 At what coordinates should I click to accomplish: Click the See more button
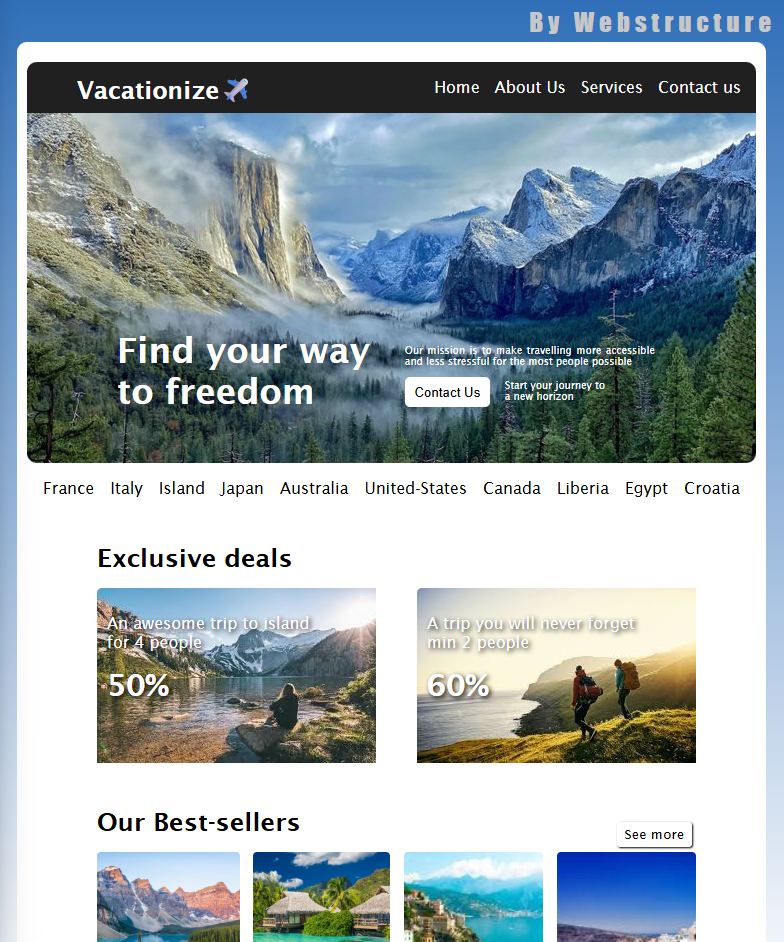point(654,834)
